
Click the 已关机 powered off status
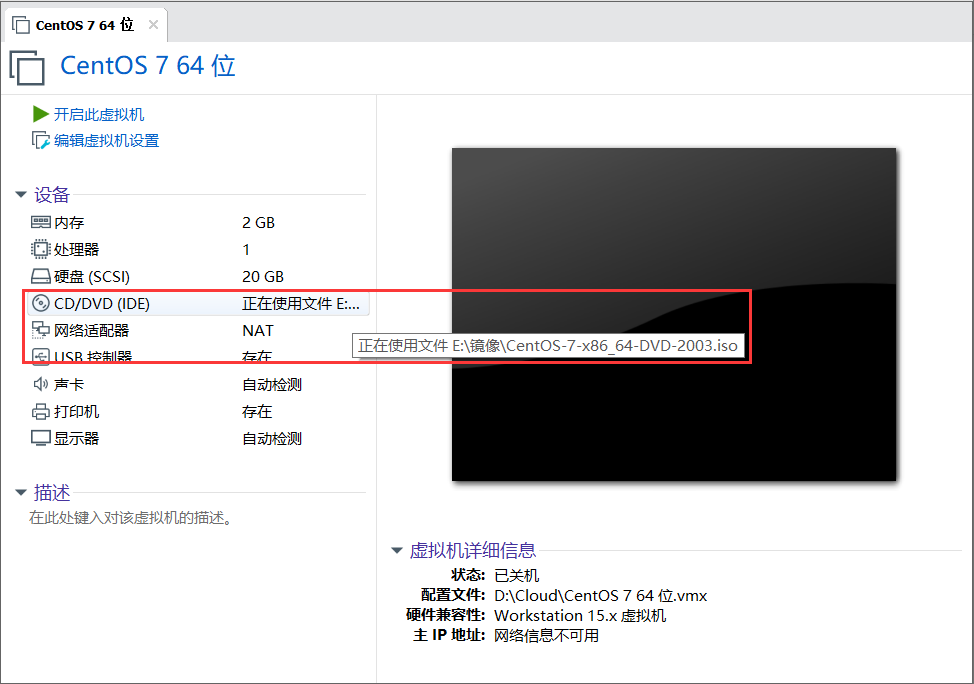[516, 575]
